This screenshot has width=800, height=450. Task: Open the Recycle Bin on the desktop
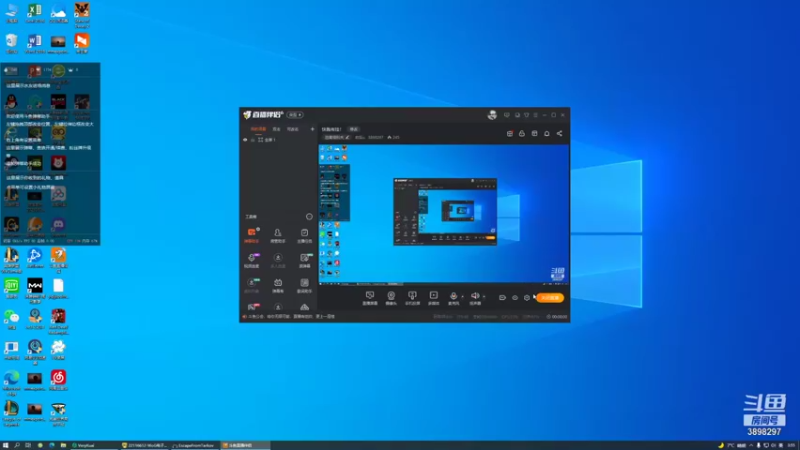tap(11, 44)
